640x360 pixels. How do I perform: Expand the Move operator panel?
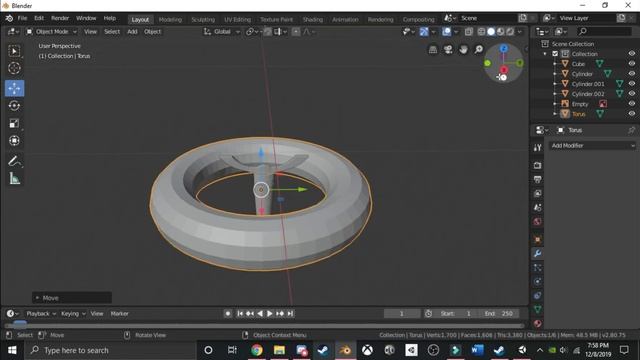(38, 298)
